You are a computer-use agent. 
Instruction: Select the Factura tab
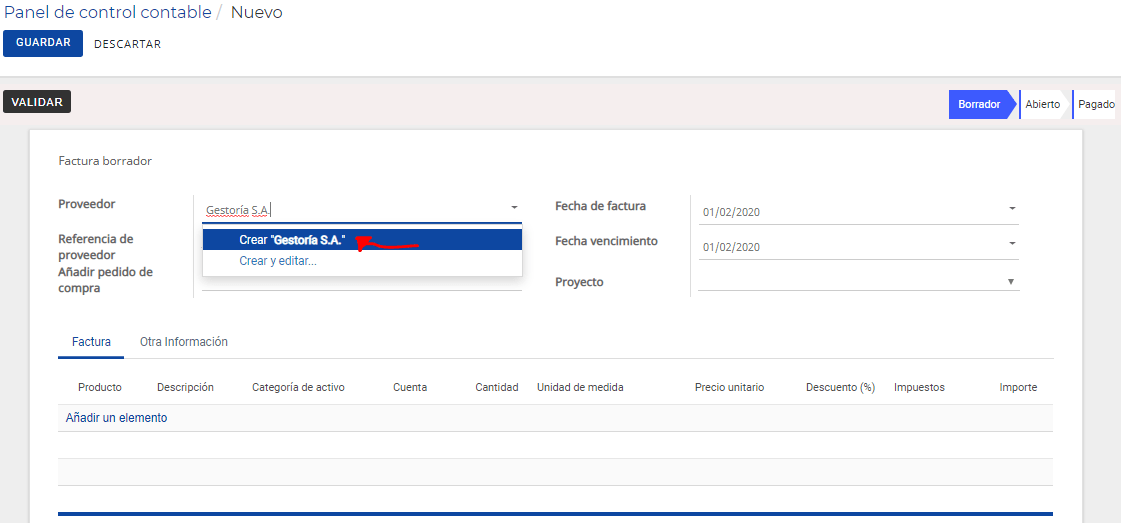pyautogui.click(x=92, y=342)
